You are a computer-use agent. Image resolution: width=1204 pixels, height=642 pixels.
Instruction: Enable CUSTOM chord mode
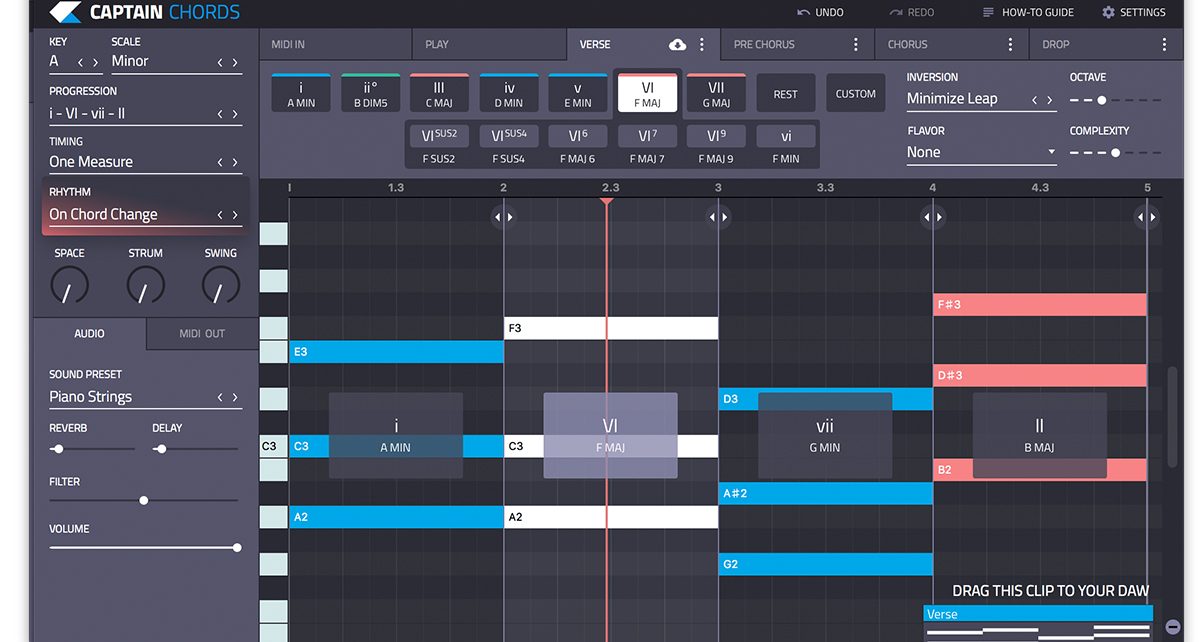tap(855, 92)
